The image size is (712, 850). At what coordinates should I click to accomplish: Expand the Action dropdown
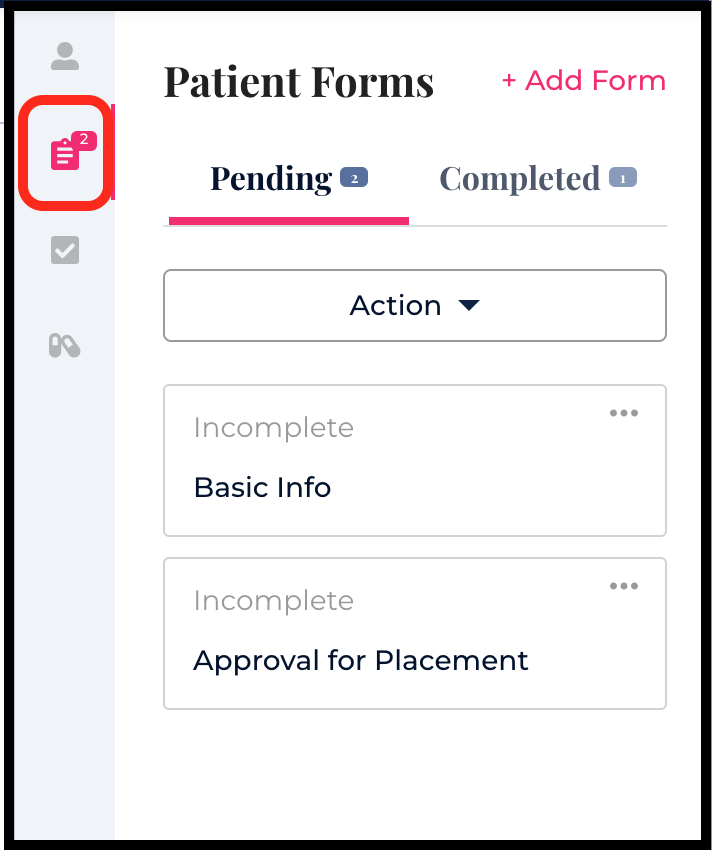pos(414,305)
